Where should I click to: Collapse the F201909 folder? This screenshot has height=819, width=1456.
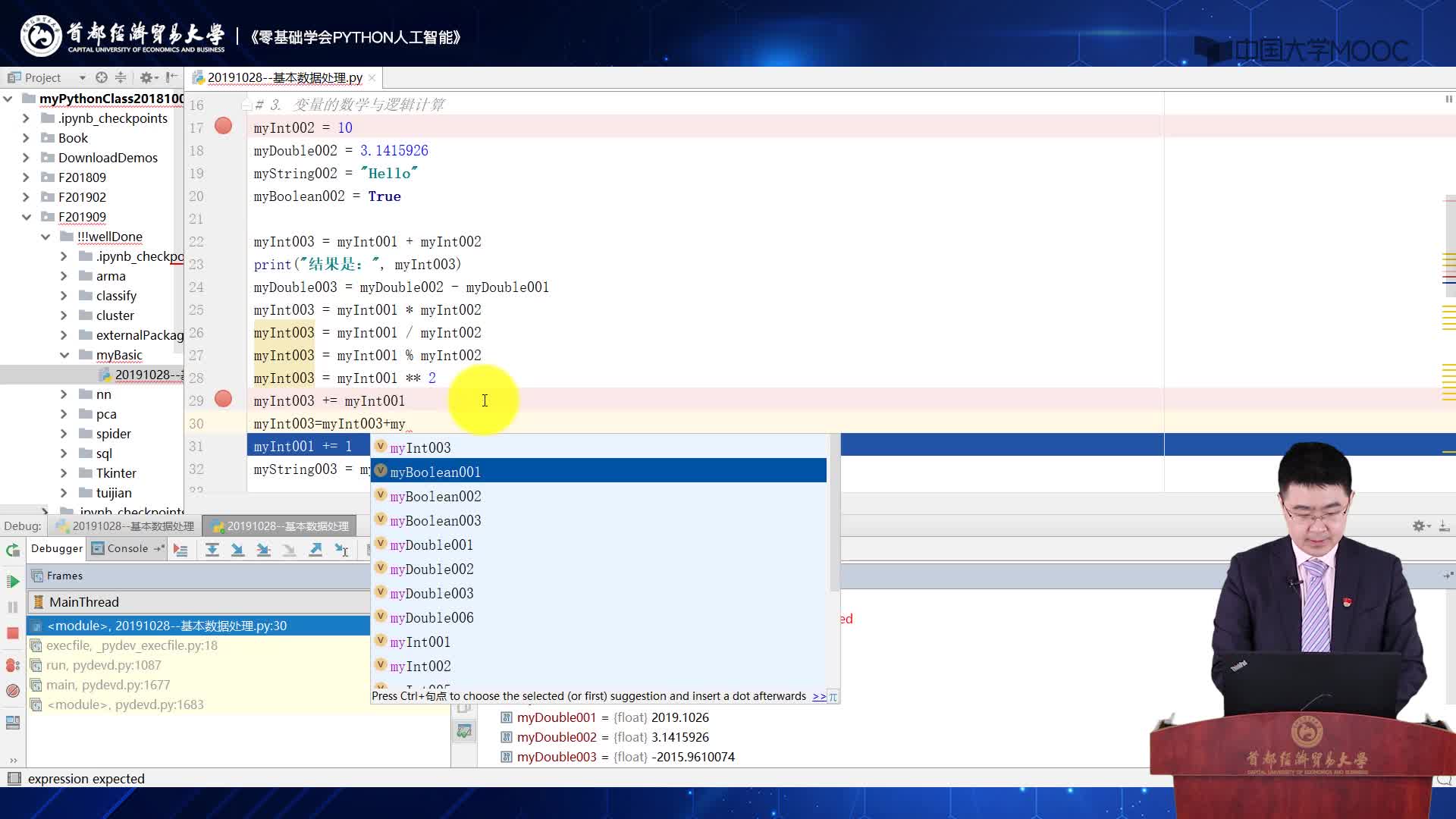[x=26, y=217]
